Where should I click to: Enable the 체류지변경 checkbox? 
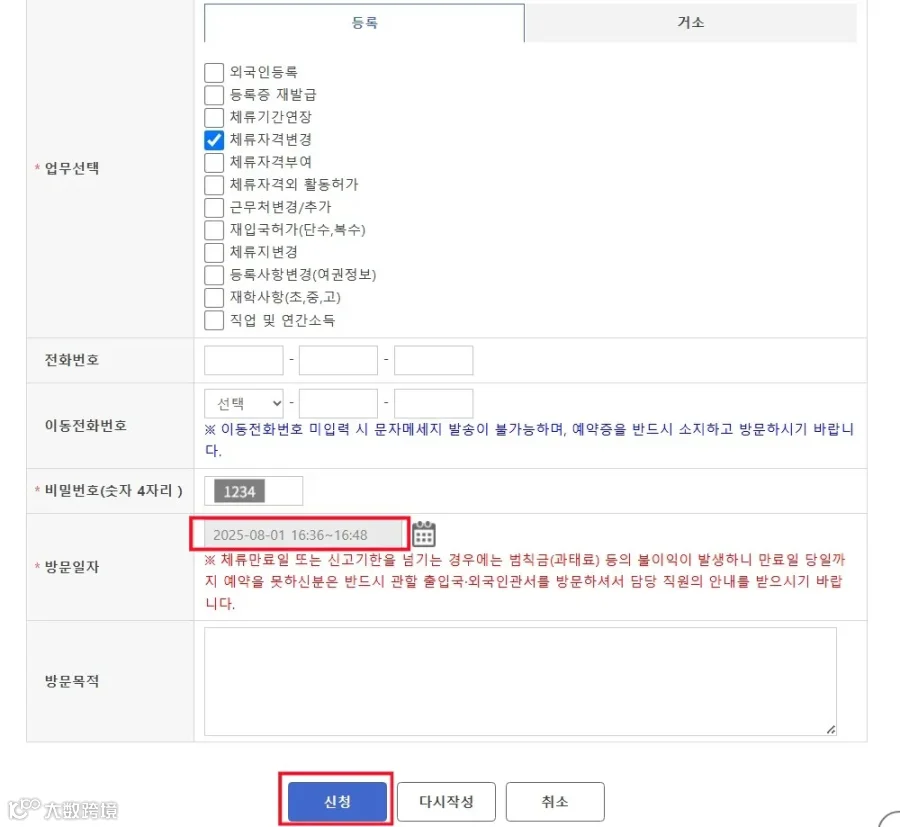[x=214, y=253]
